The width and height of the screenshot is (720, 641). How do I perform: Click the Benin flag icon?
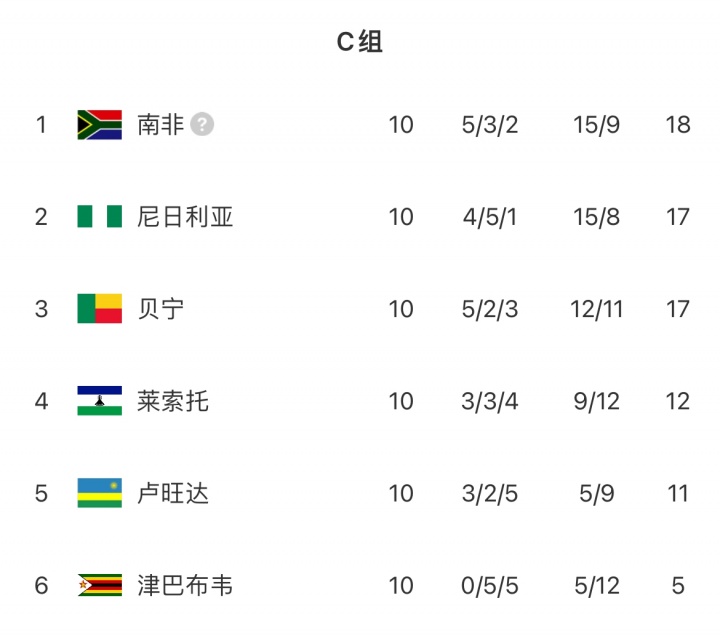pos(99,309)
